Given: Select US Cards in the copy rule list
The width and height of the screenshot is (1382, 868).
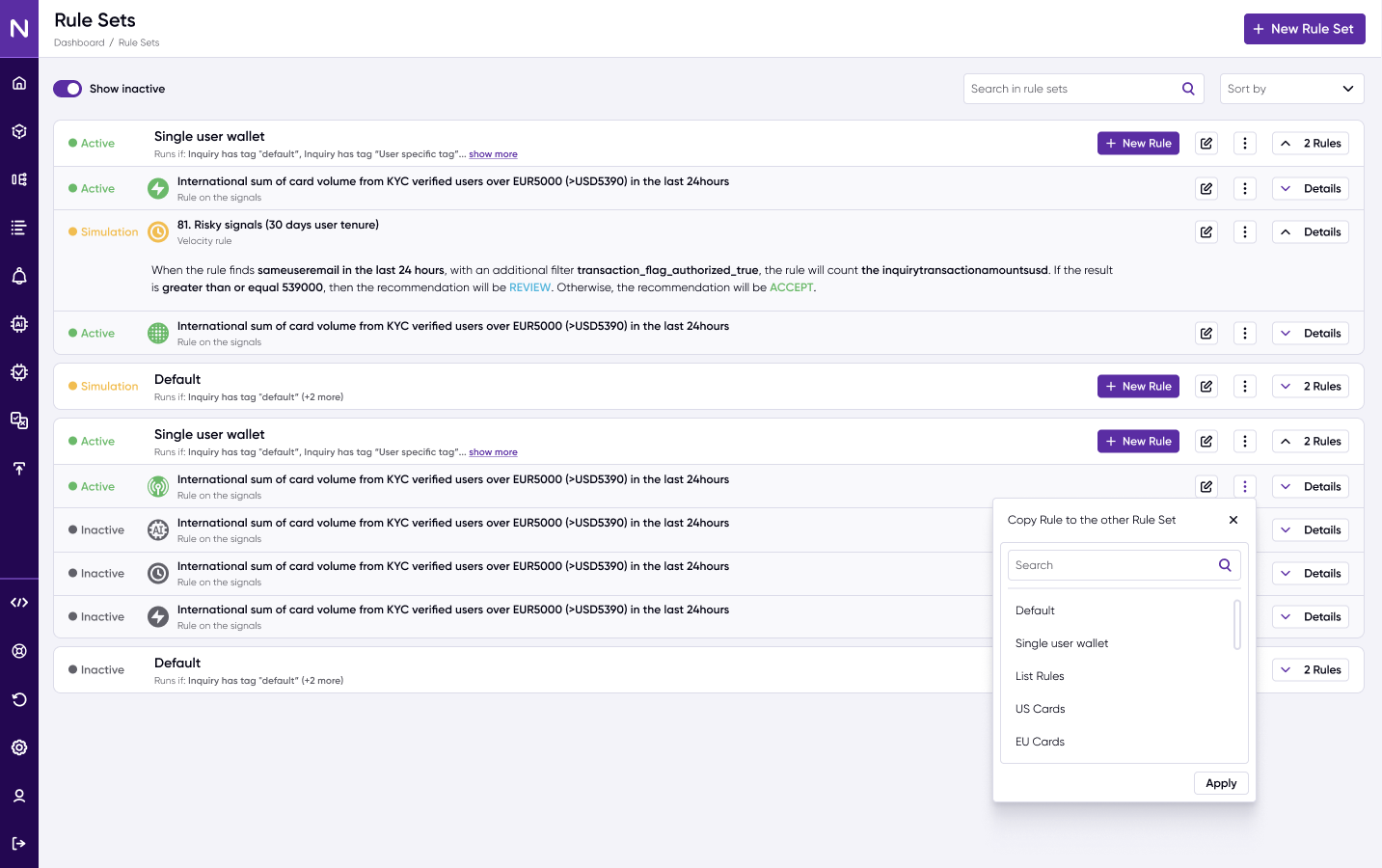Looking at the screenshot, I should [1040, 709].
